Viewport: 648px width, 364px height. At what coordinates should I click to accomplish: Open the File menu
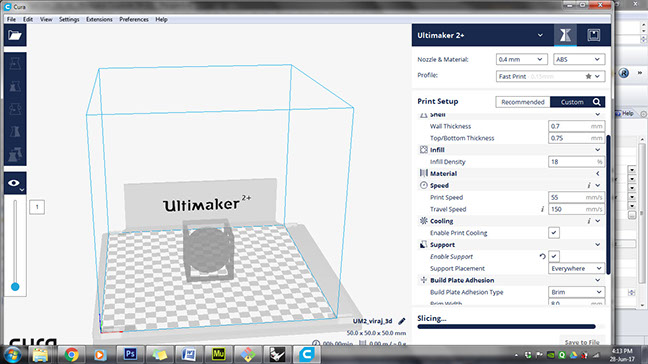click(x=11, y=19)
